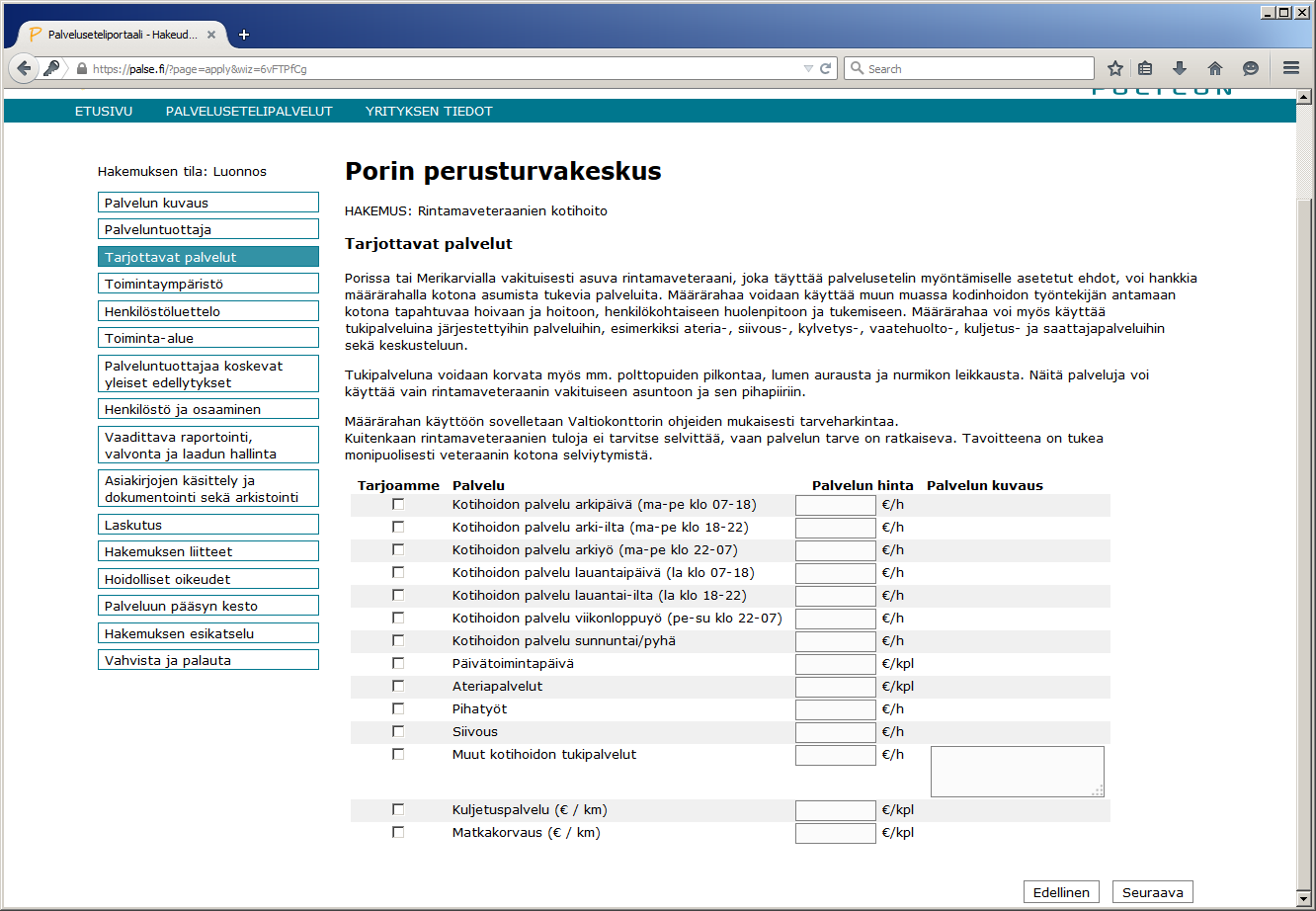Go to the browser home page icon
Image resolution: width=1316 pixels, height=911 pixels.
[1215, 69]
